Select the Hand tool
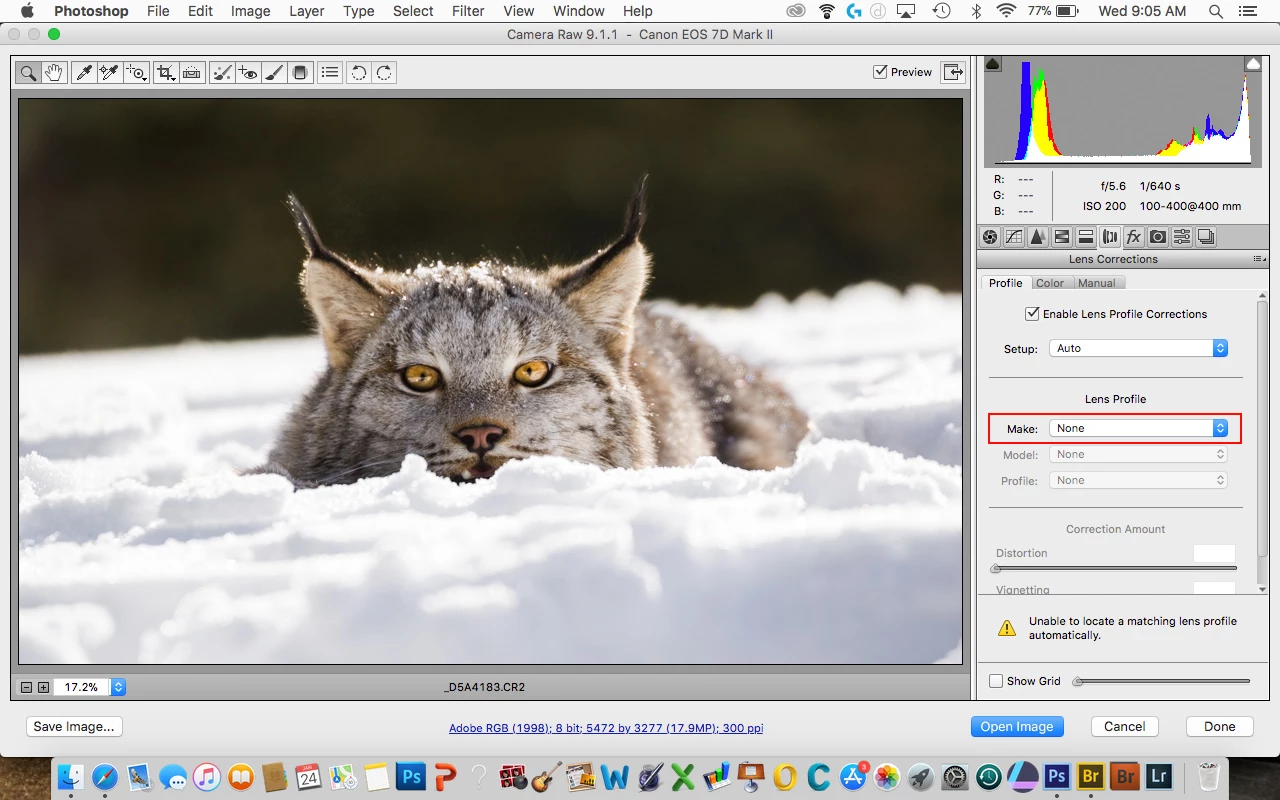Viewport: 1280px width, 800px height. tap(53, 73)
